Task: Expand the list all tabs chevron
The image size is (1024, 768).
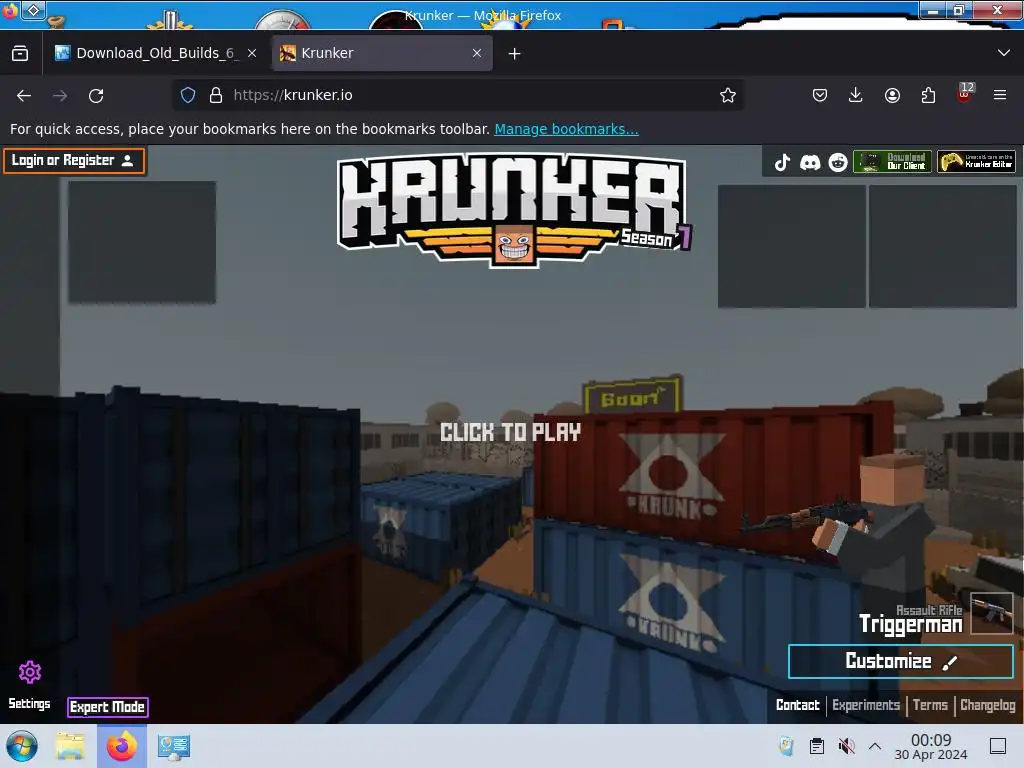Action: click(1004, 53)
